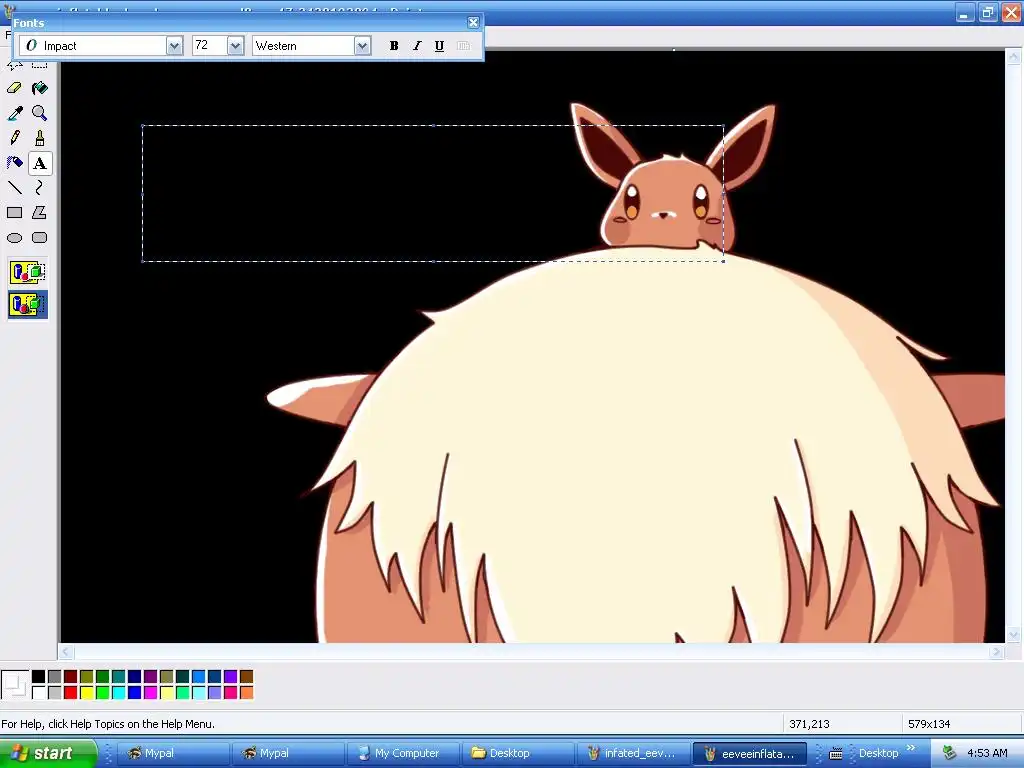Click the eeveeinflata... taskbar button

click(x=750, y=753)
